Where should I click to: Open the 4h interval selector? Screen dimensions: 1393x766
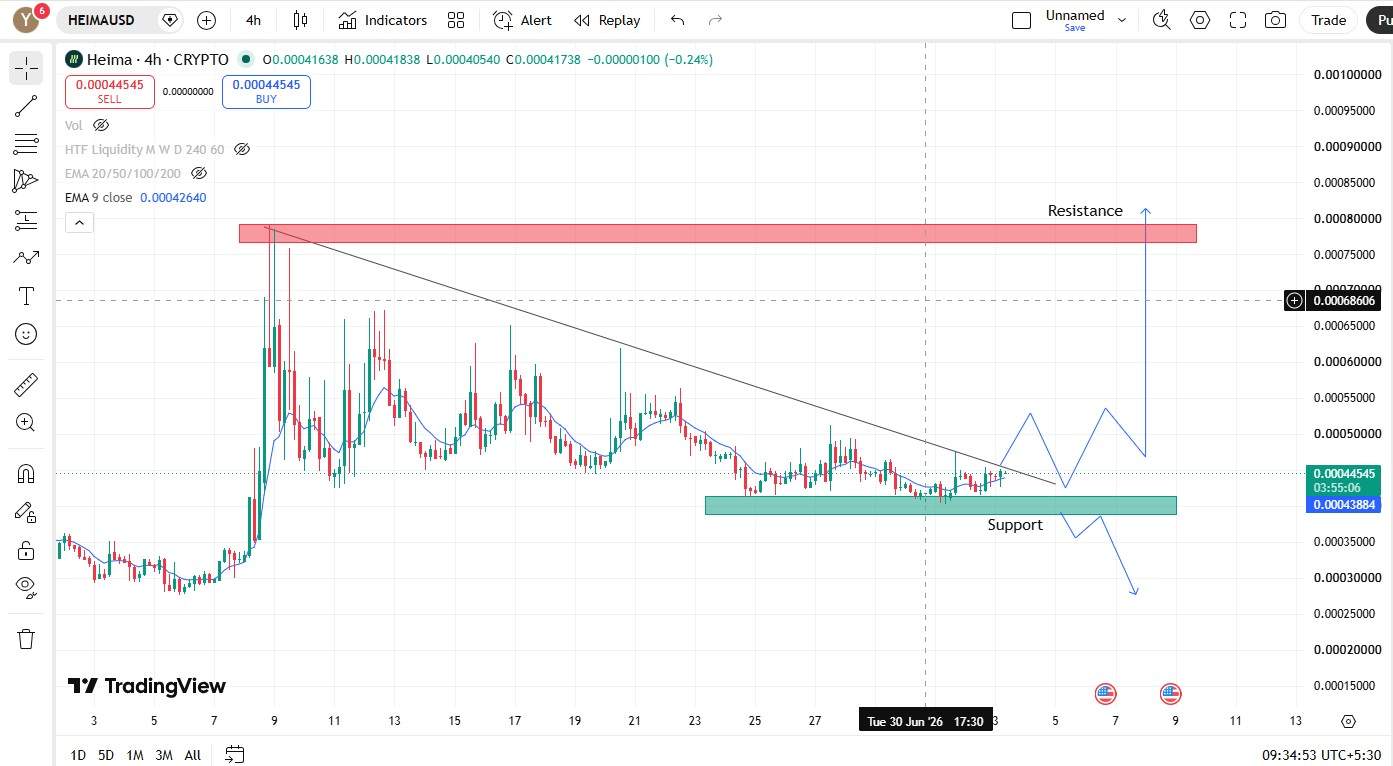[x=254, y=20]
